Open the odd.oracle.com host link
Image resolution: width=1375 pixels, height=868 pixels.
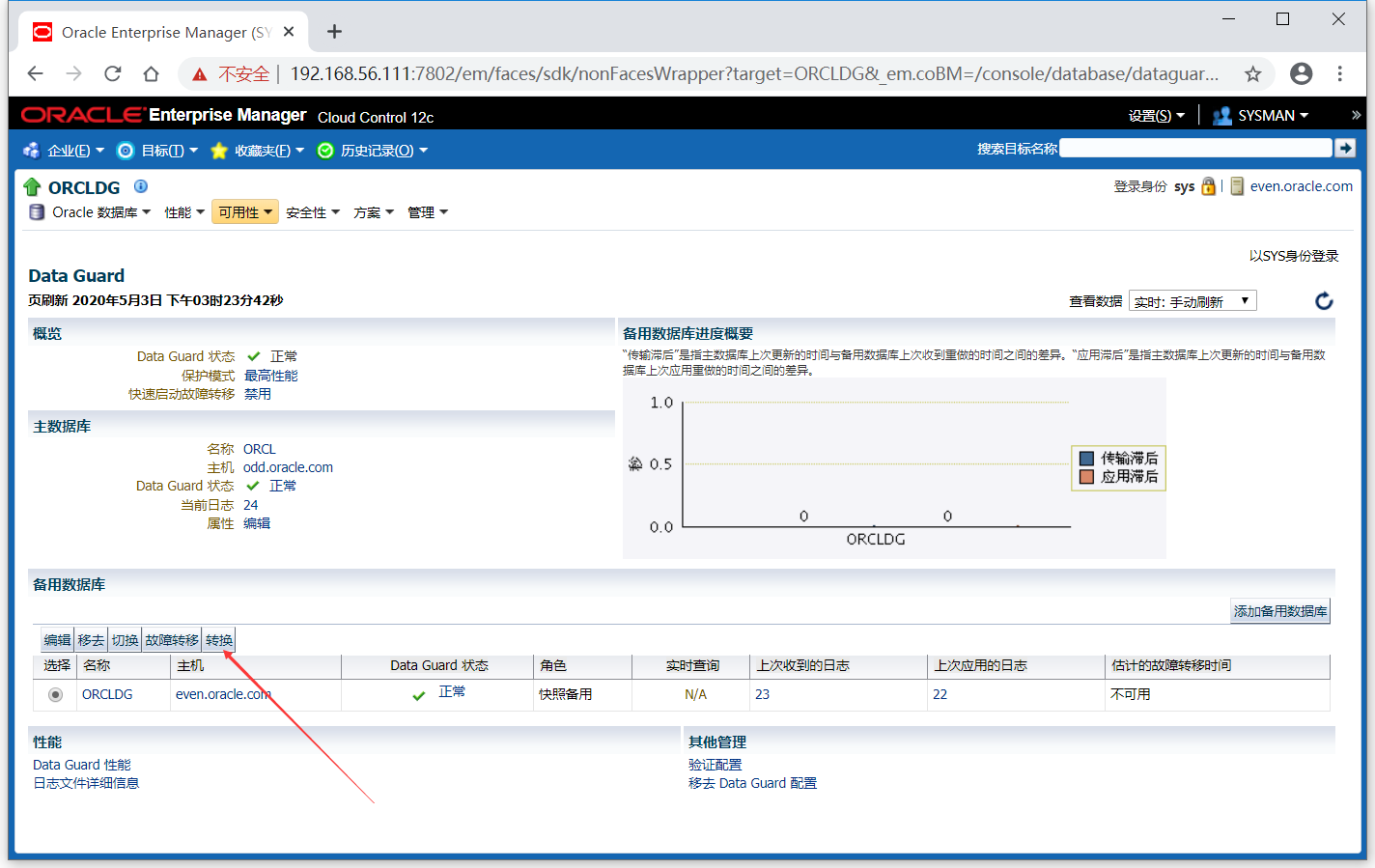[x=288, y=467]
